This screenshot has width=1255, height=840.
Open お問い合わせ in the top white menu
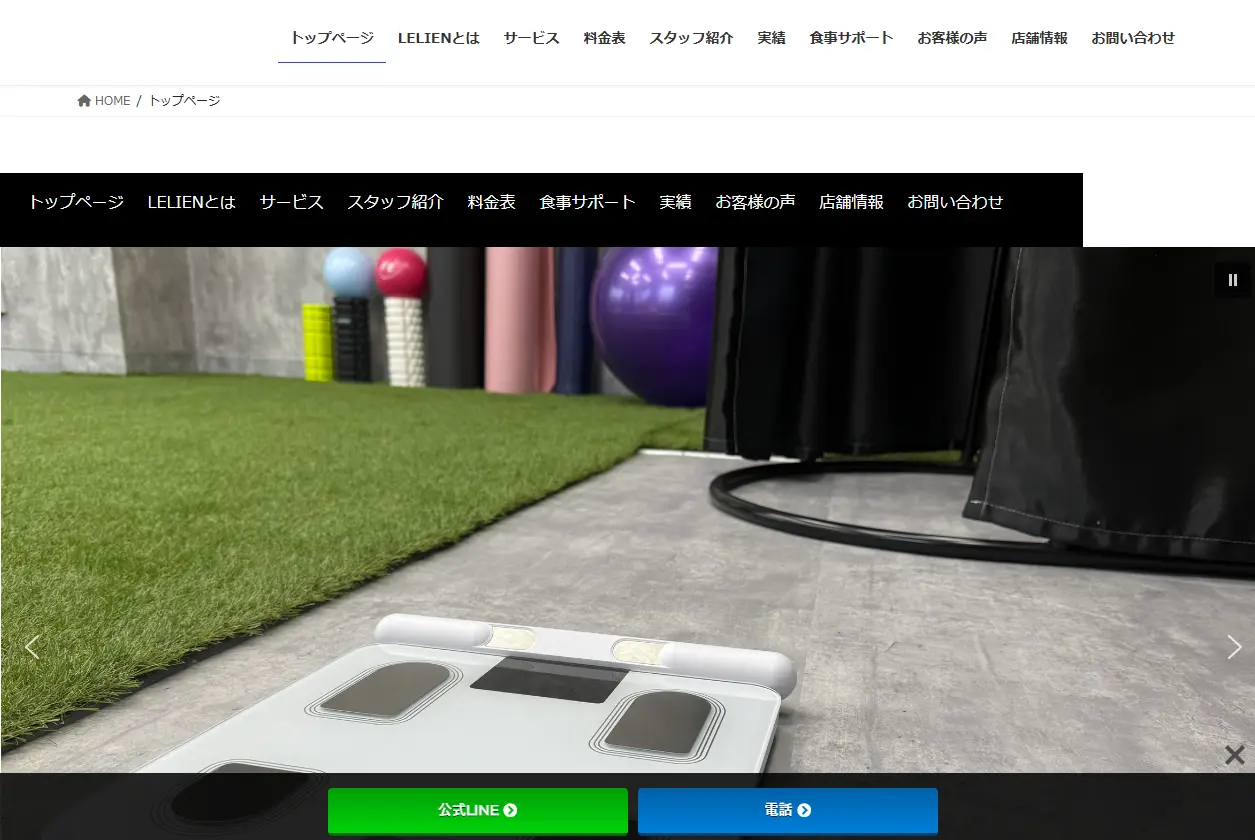1133,38
